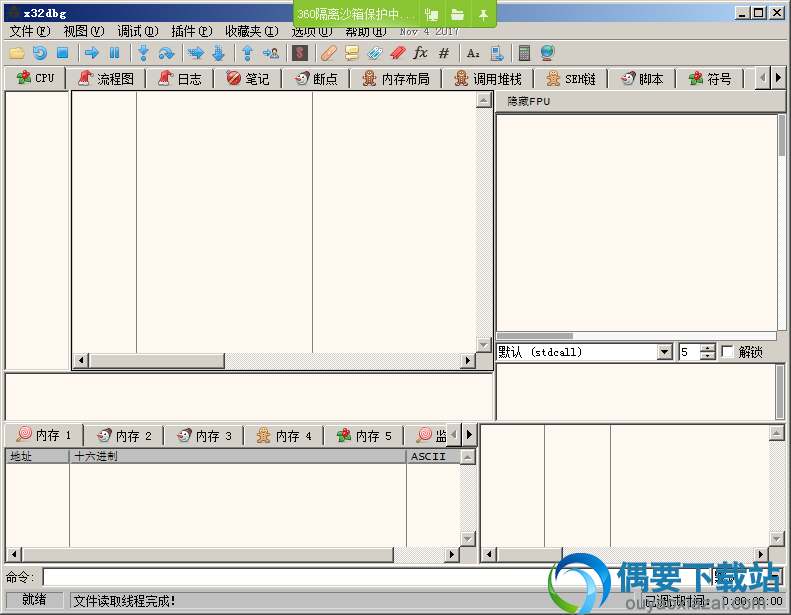Run the program with the blue arrow
The image size is (791, 615).
(x=92, y=52)
